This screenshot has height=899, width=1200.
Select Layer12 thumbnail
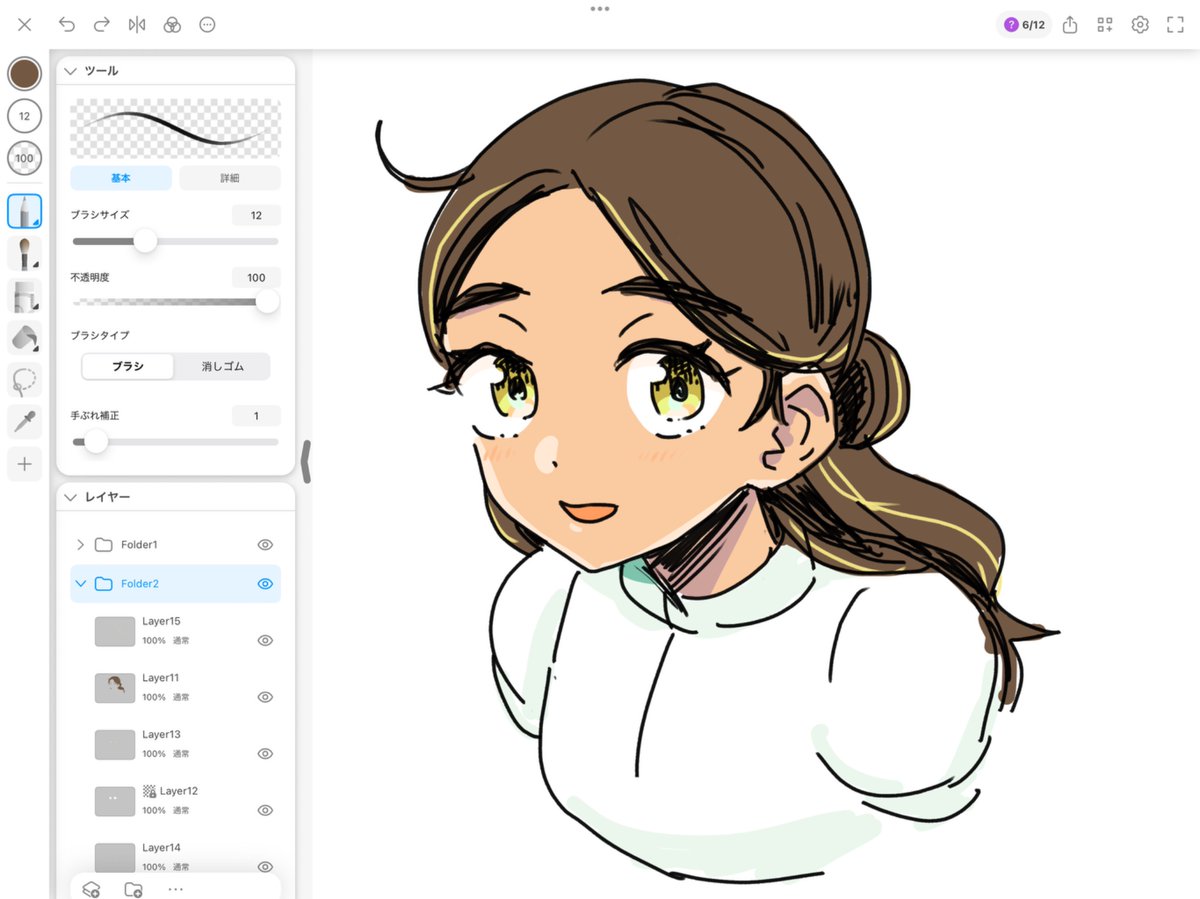pyautogui.click(x=115, y=801)
